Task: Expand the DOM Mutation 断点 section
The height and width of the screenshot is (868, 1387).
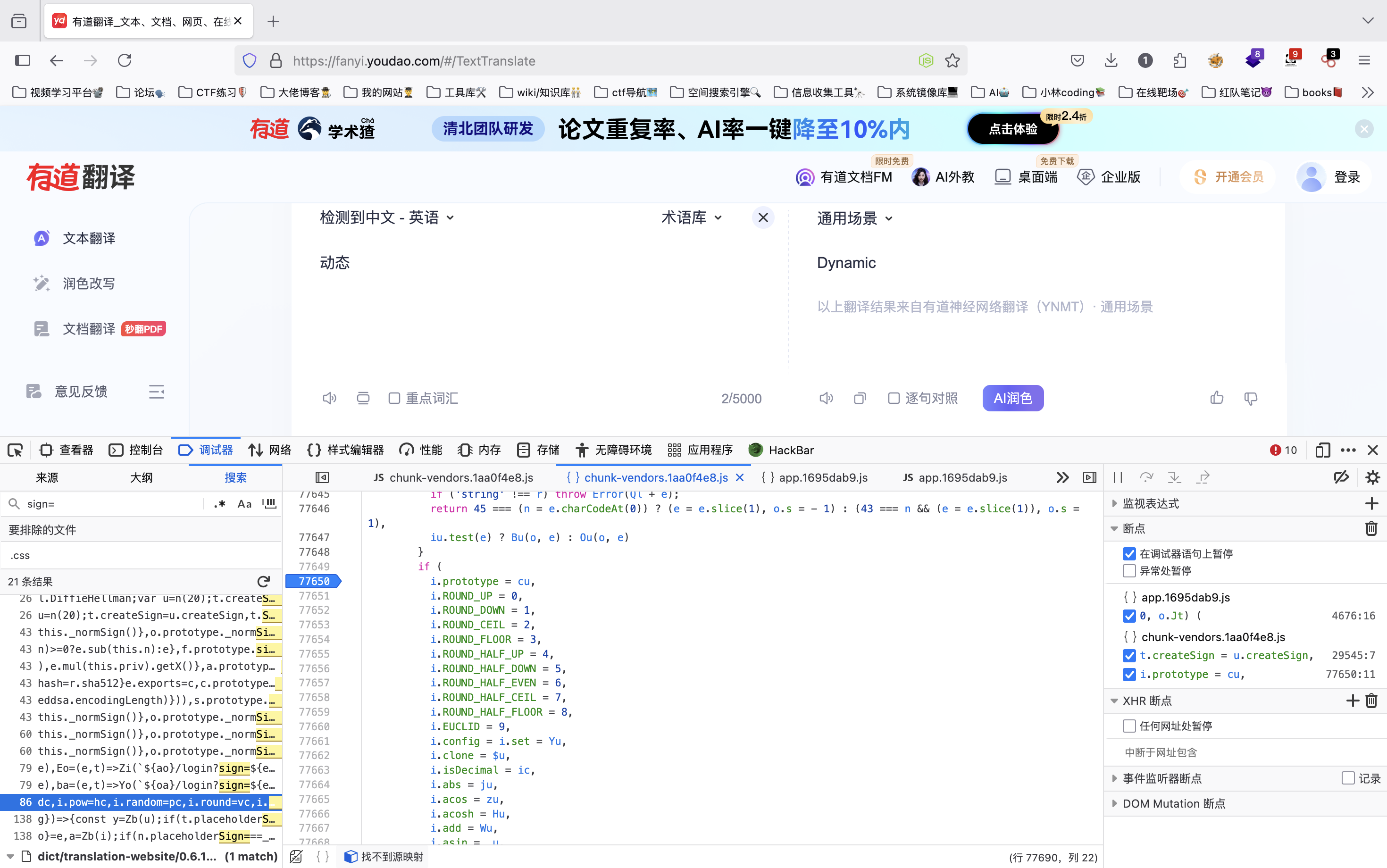Action: (1114, 803)
